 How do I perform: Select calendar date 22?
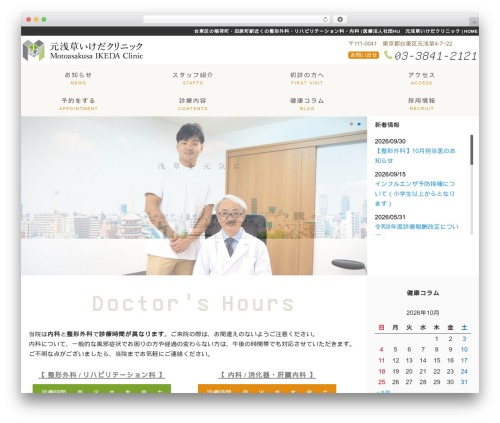point(437,371)
